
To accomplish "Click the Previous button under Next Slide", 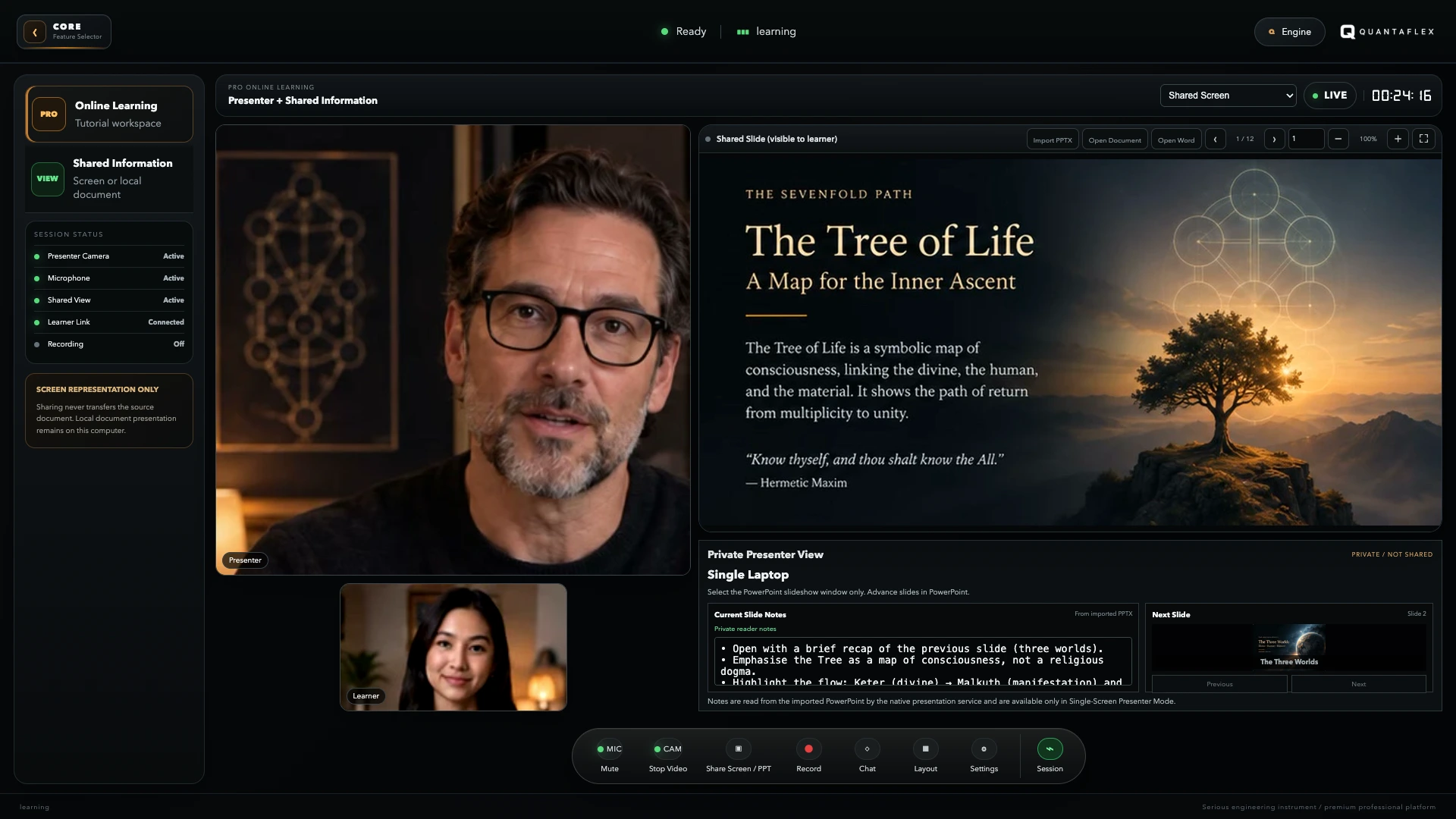I will pyautogui.click(x=1219, y=684).
